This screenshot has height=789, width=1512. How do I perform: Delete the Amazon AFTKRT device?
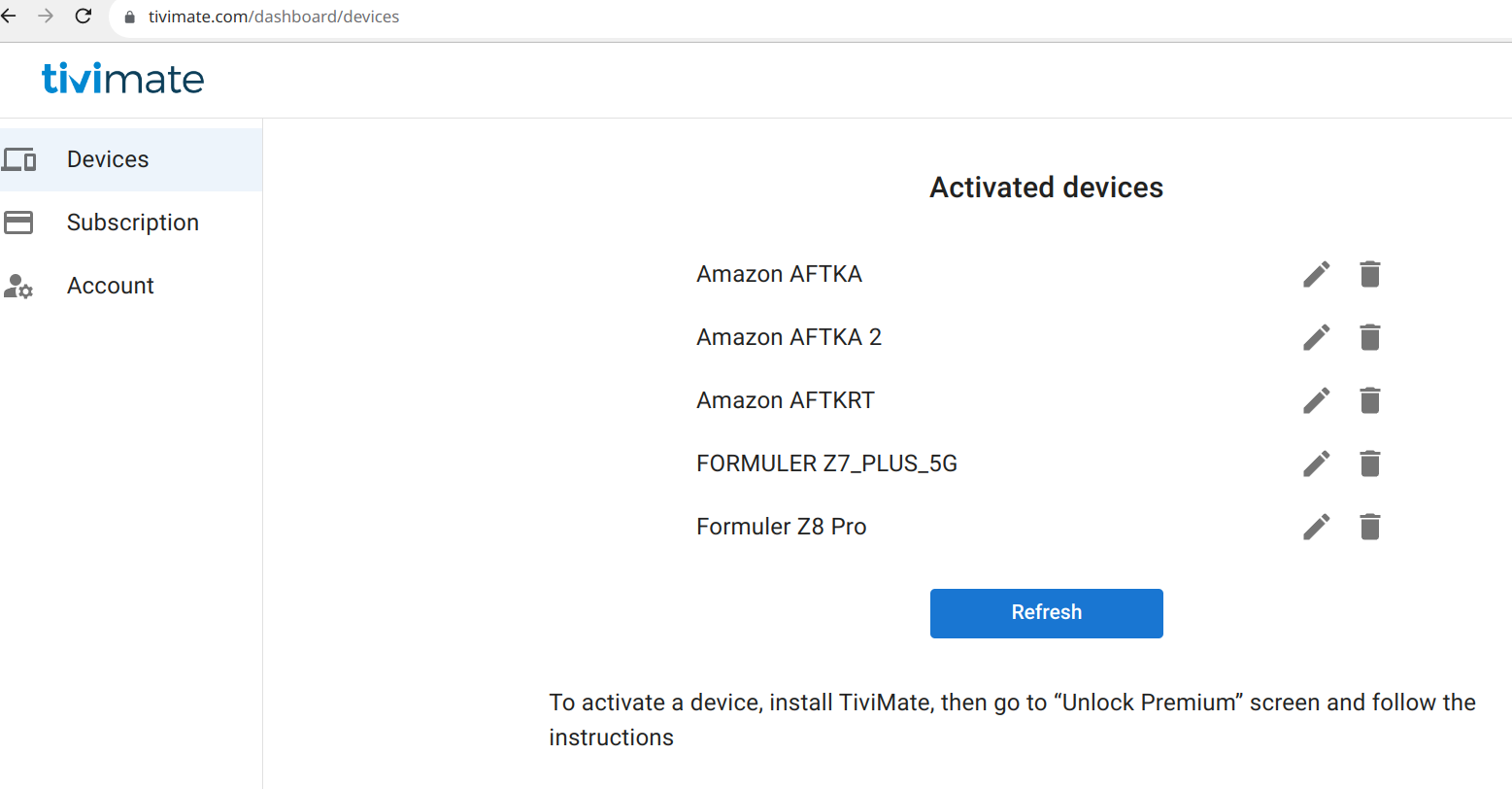(x=1369, y=401)
